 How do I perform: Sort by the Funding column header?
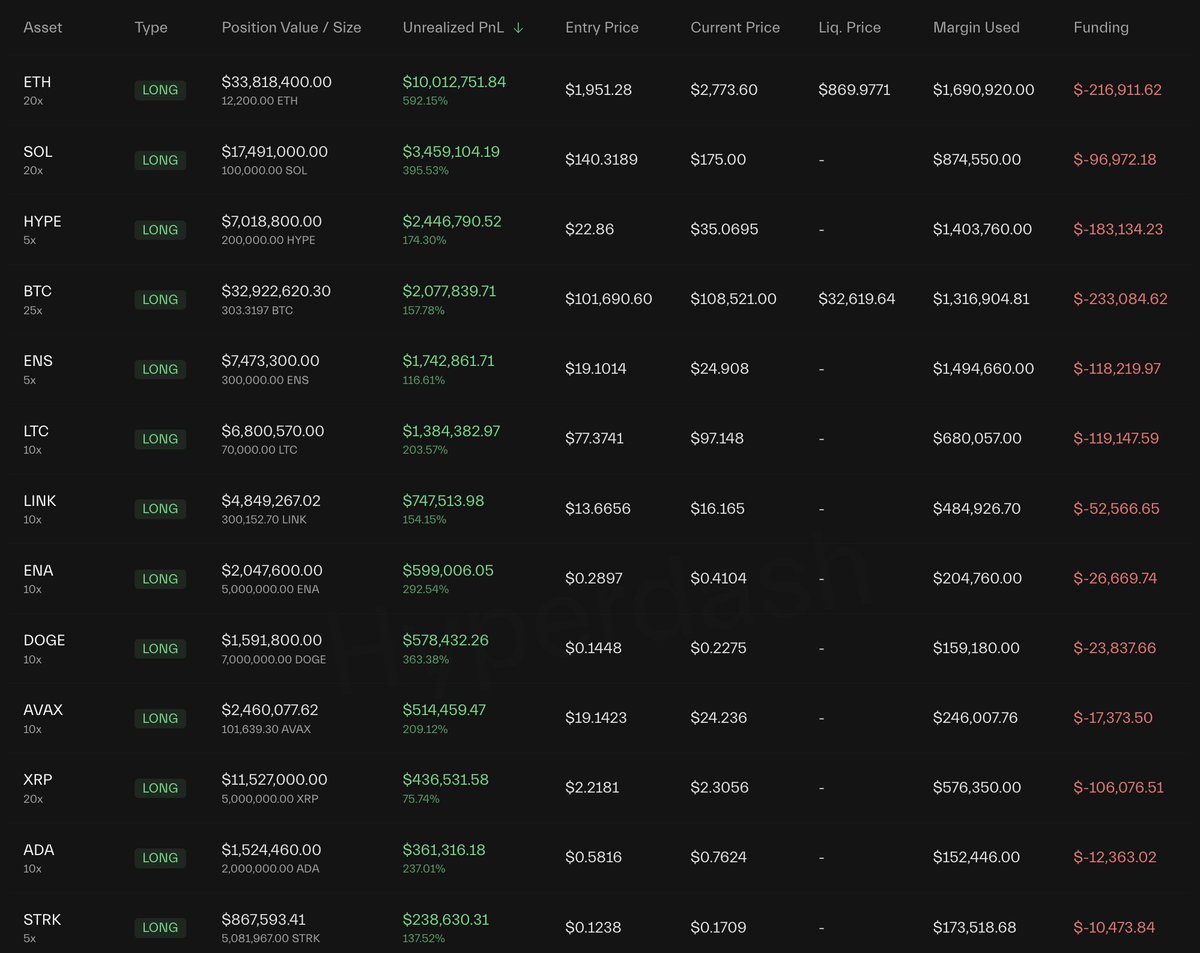click(1101, 28)
